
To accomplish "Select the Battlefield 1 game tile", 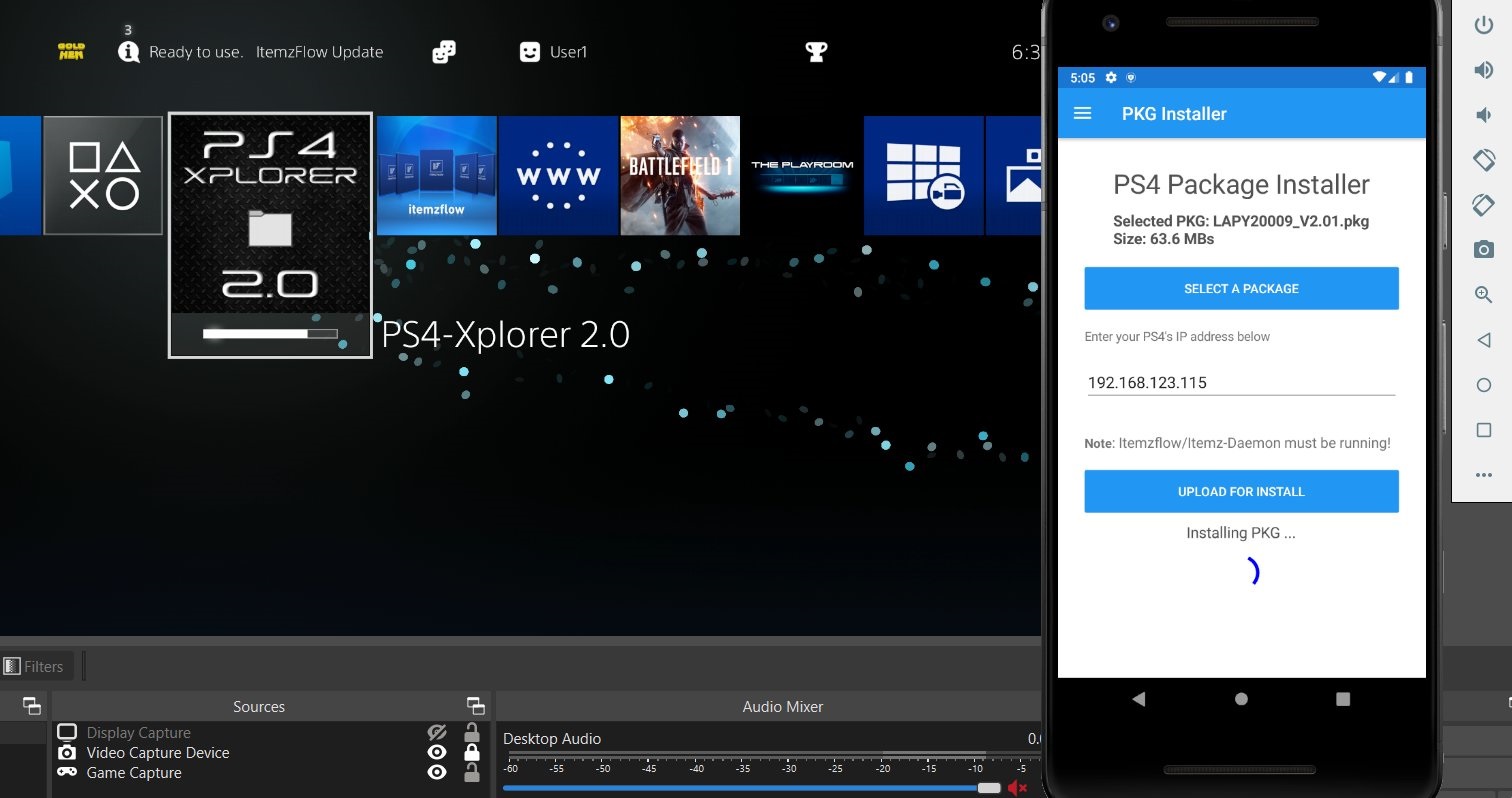I will [681, 176].
